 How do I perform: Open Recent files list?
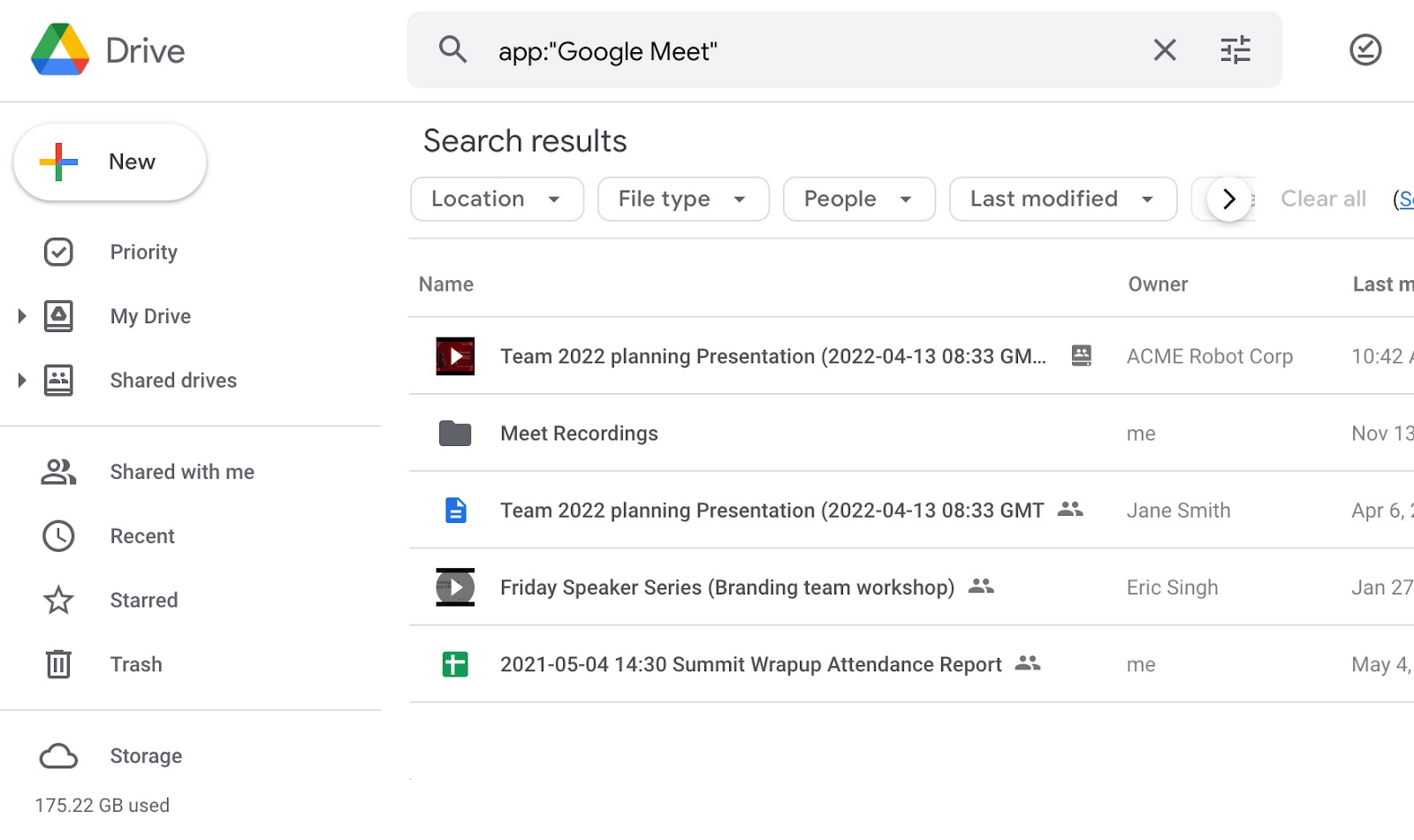point(141,536)
